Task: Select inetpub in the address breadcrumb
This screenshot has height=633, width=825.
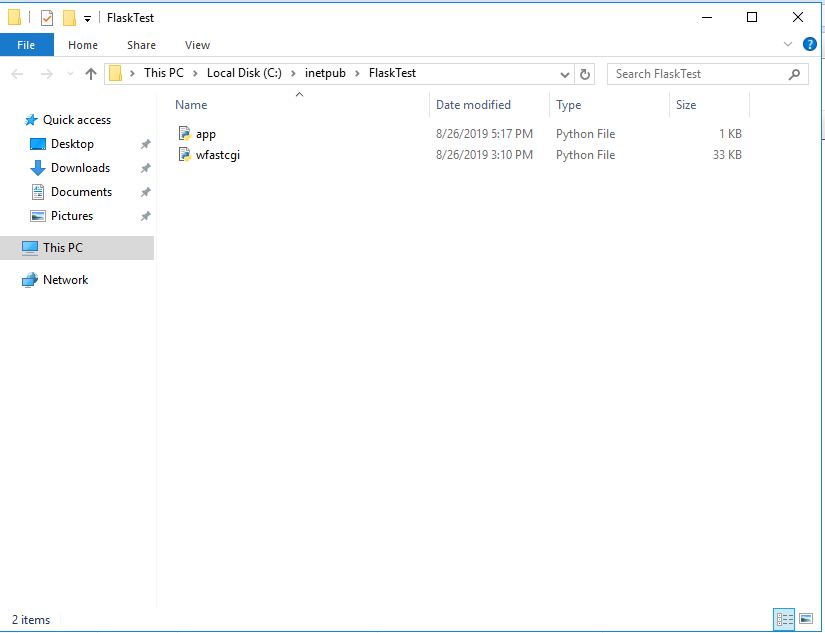Action: click(325, 73)
